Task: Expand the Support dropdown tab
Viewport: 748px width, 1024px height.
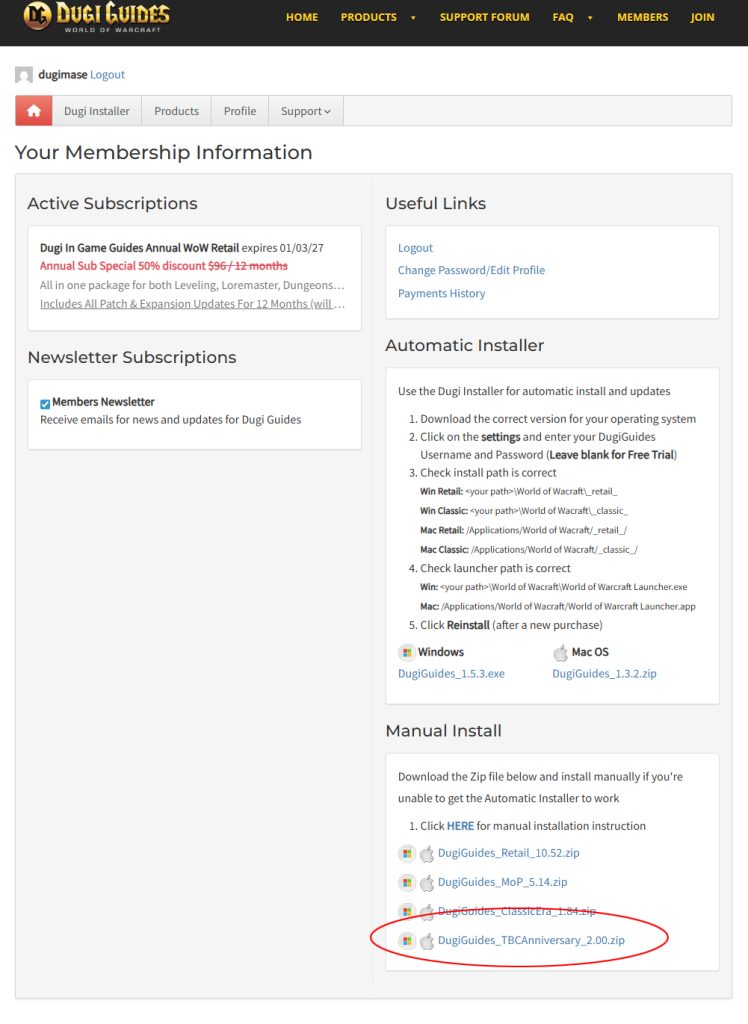Action: (x=305, y=111)
